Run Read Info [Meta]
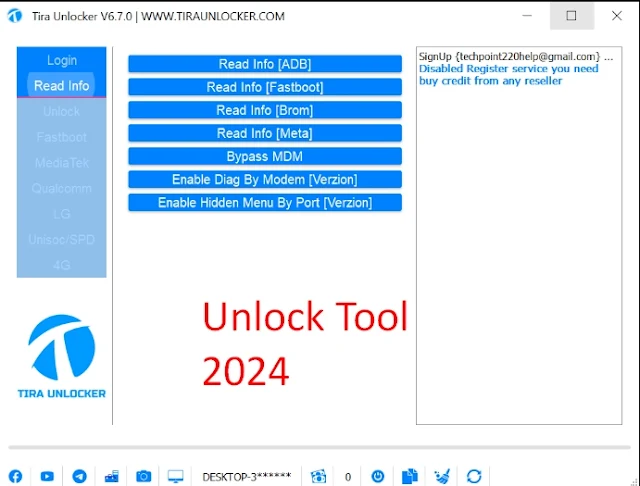The width and height of the screenshot is (640, 486). click(265, 133)
